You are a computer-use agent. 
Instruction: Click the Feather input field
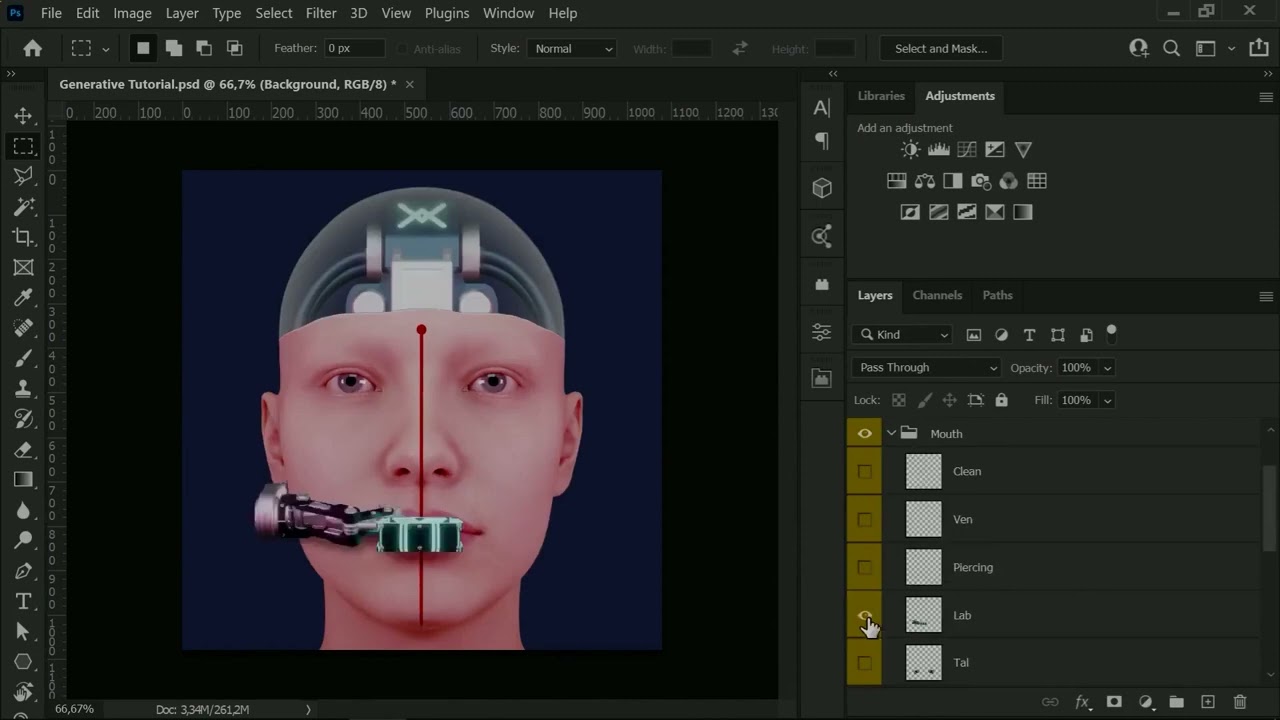pos(354,48)
